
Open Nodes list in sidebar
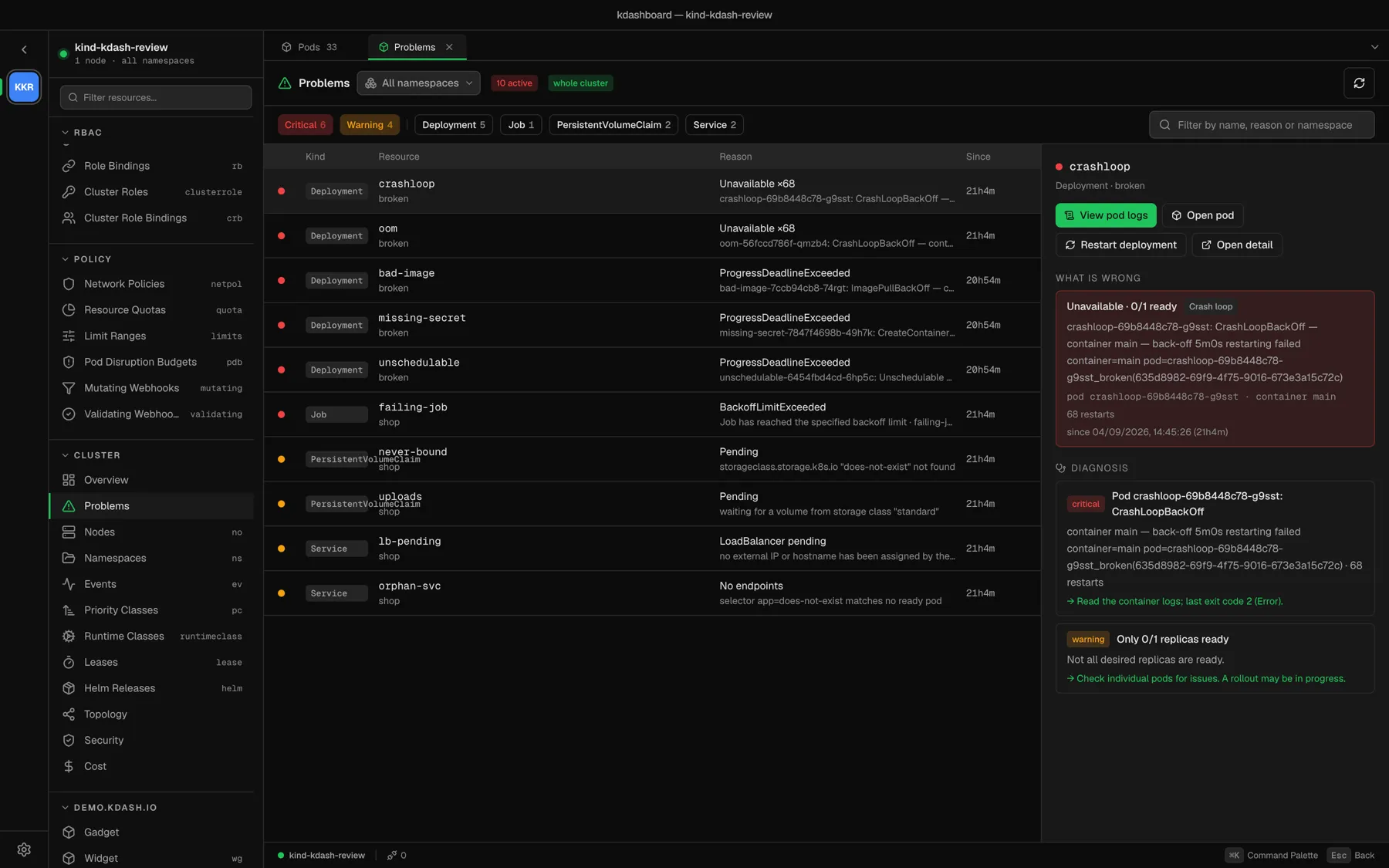[153, 532]
